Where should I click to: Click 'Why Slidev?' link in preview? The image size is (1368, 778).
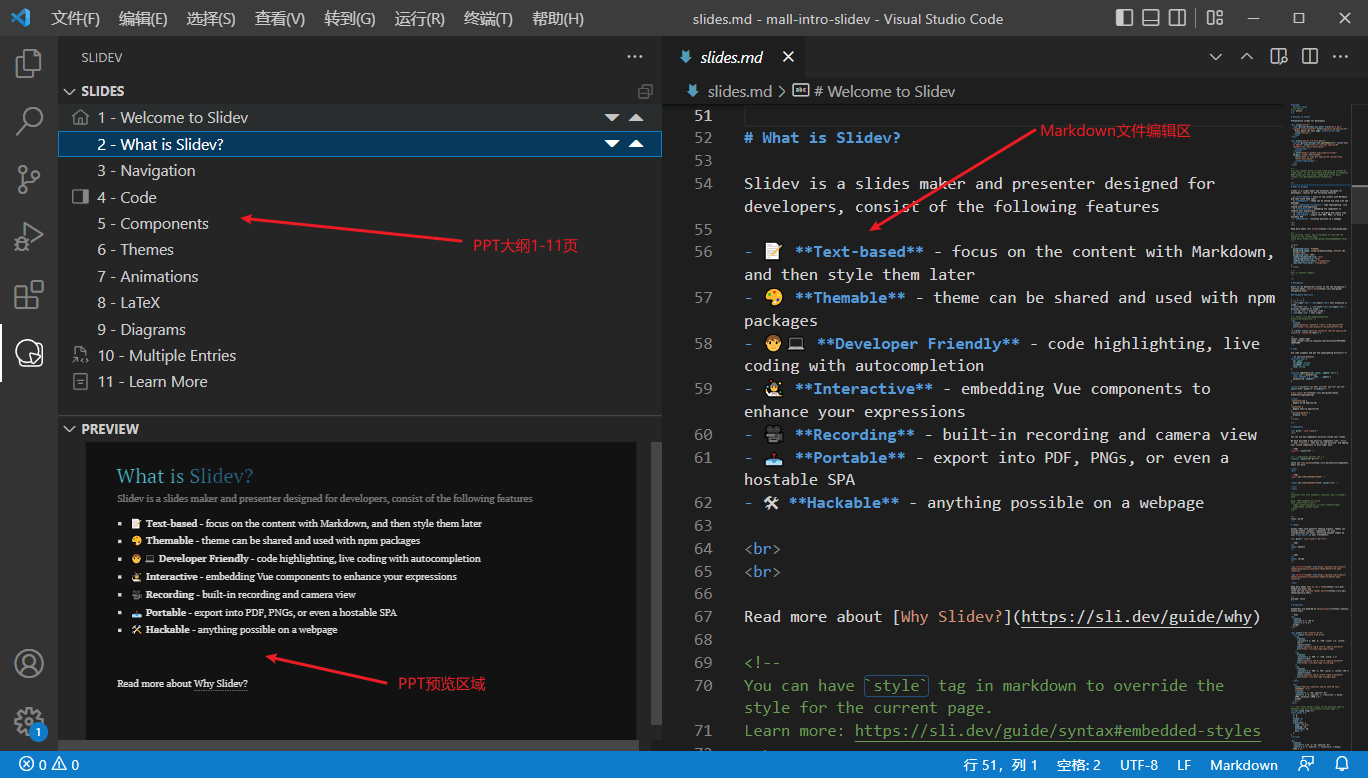tap(220, 684)
